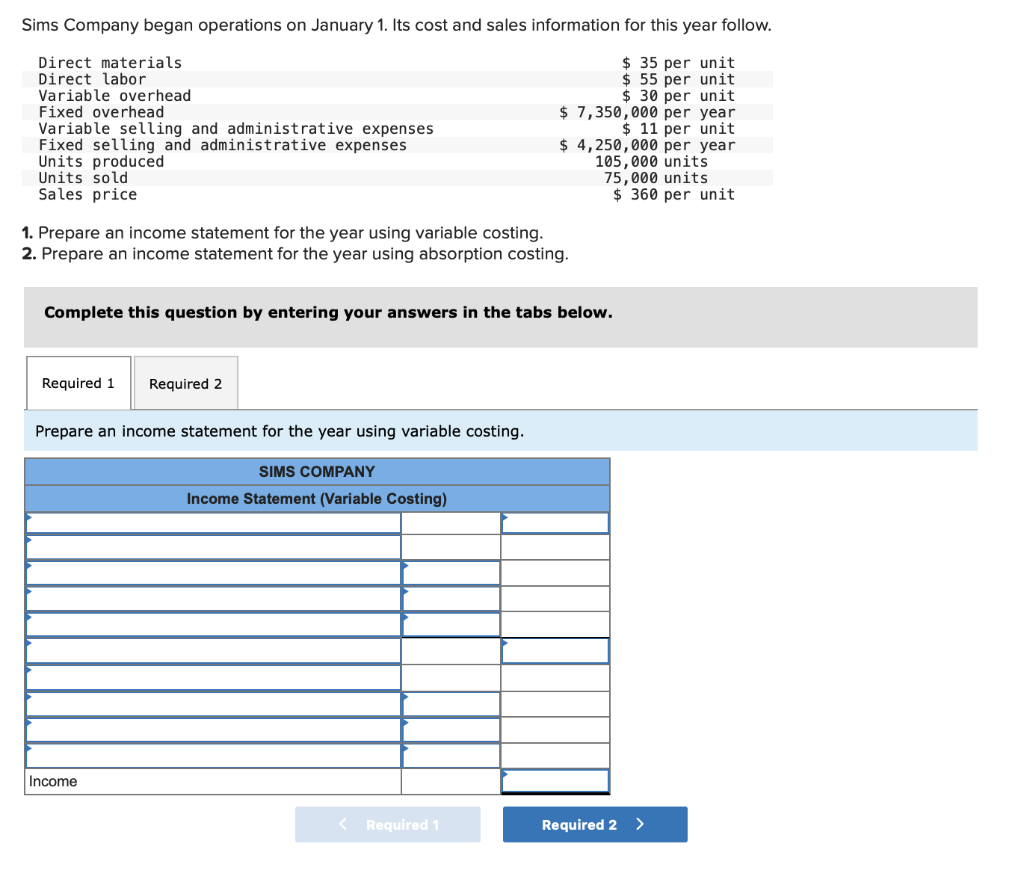Click the '75,000 units' value

[656, 178]
